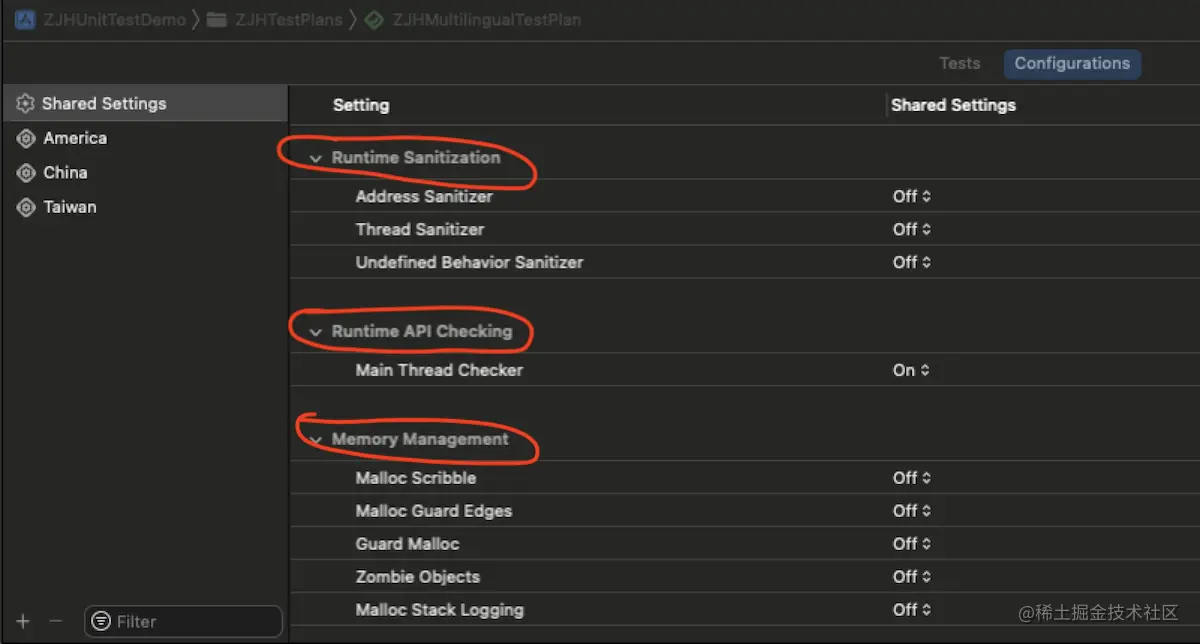Collapse the Runtime Sanitization section
The image size is (1200, 644).
pos(316,158)
